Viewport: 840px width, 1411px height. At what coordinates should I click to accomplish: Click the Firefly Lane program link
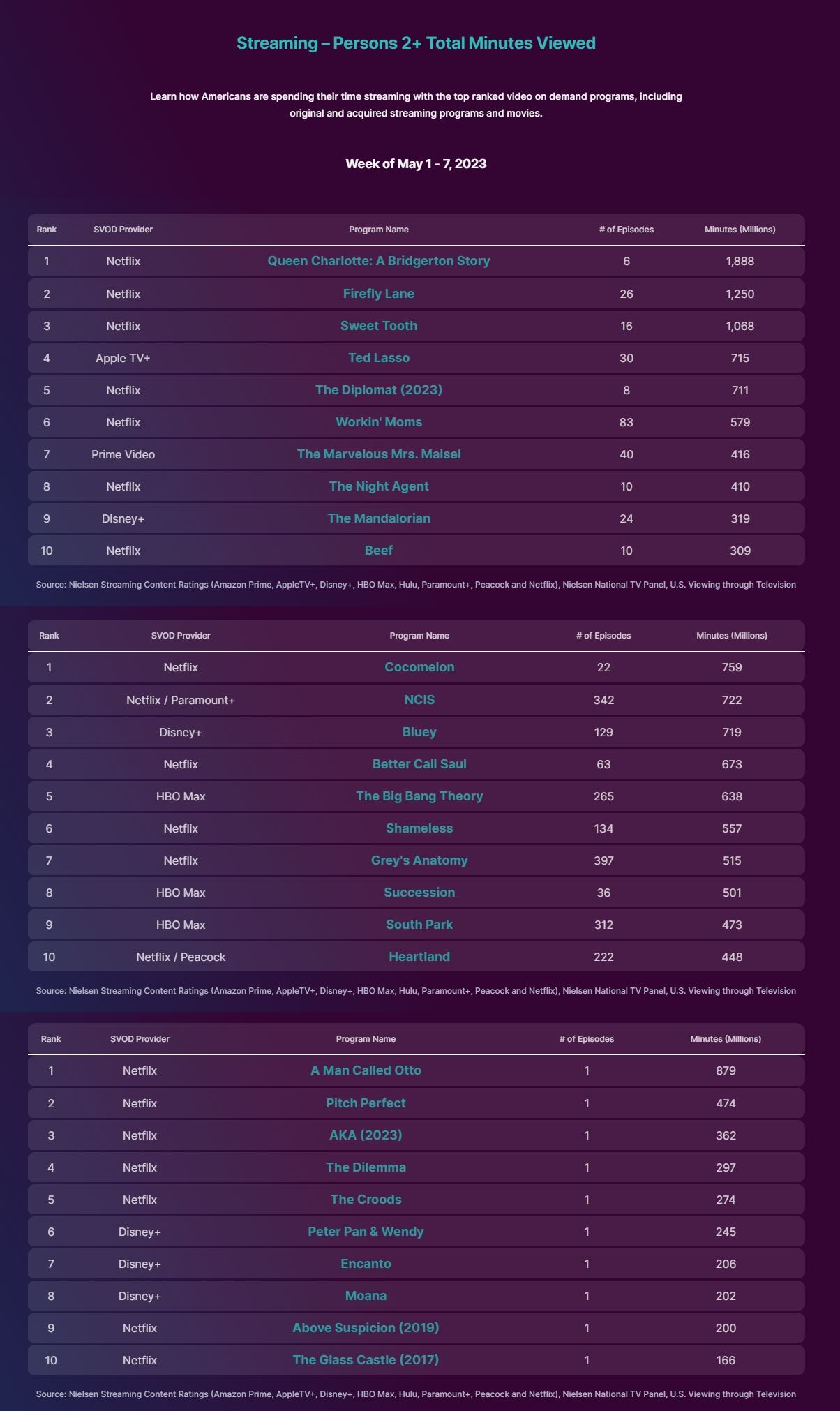tap(379, 294)
